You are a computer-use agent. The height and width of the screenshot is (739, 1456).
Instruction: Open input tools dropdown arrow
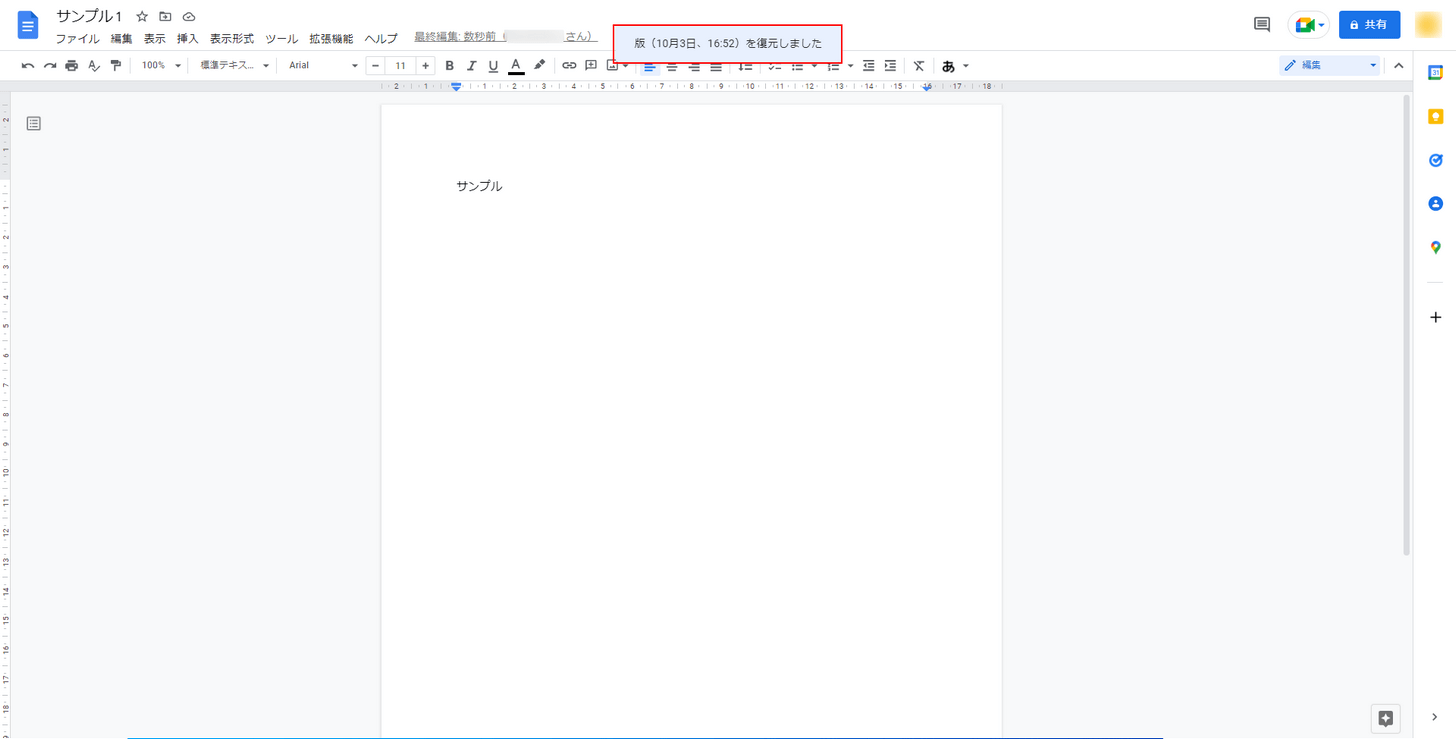965,66
